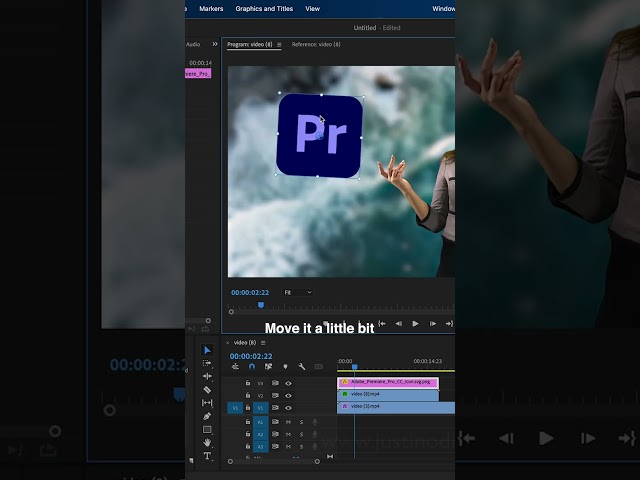This screenshot has width=640, height=480.
Task: Click the timeline ruler playhead
Action: [355, 367]
